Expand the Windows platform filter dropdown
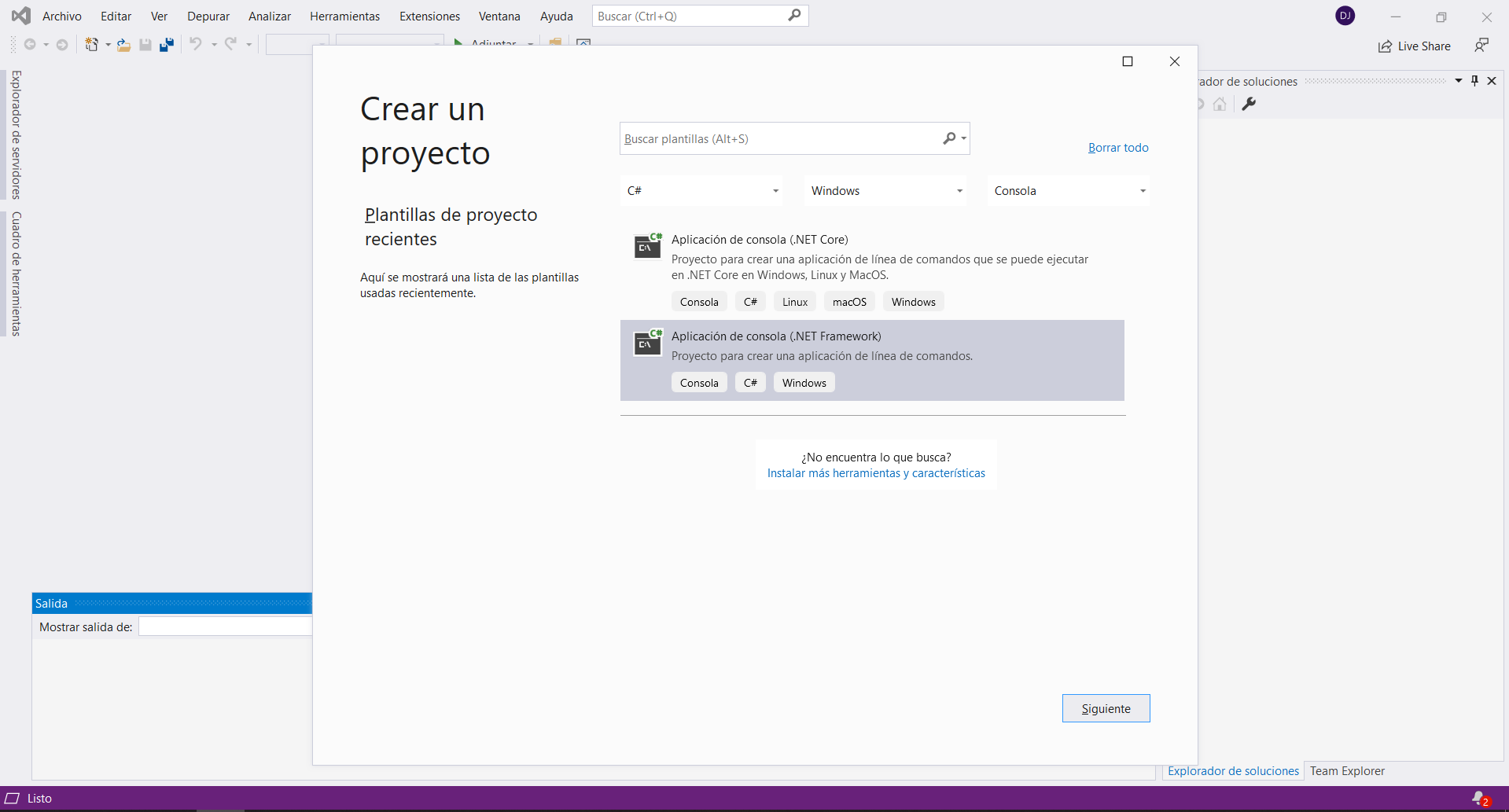The height and width of the screenshot is (812, 1509). [x=885, y=191]
